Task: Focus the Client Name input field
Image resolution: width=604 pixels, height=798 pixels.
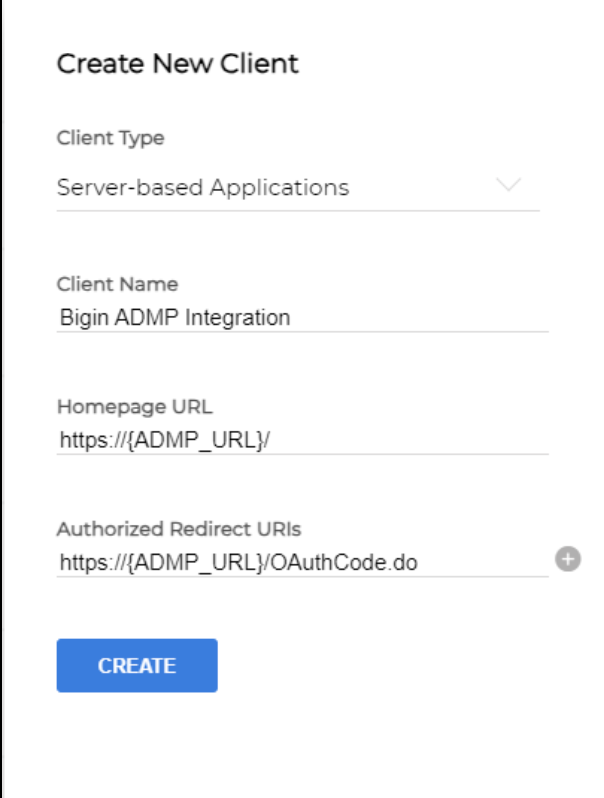Action: (302, 319)
